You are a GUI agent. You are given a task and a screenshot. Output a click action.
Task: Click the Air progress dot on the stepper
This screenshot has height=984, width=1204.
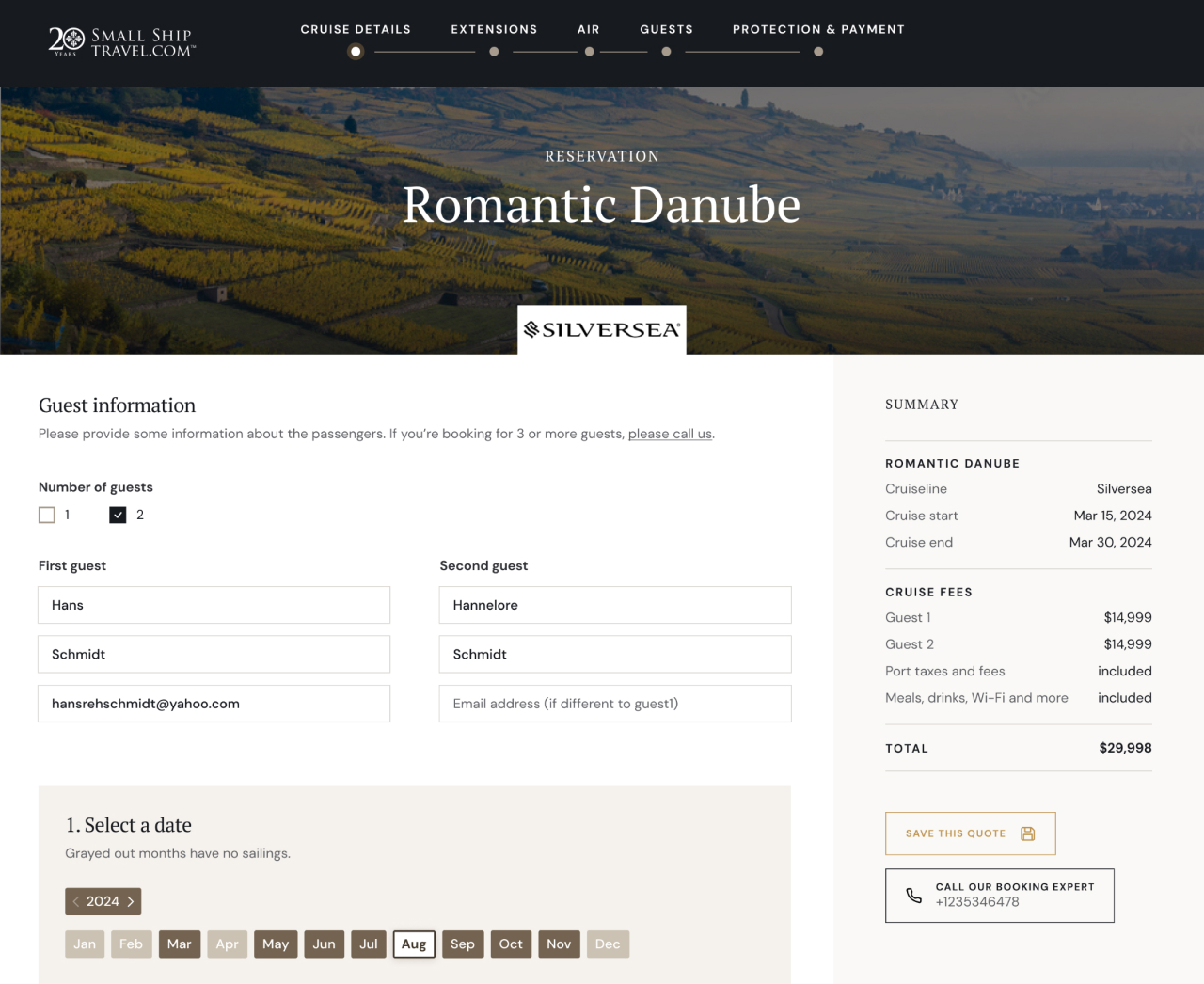coord(589,52)
